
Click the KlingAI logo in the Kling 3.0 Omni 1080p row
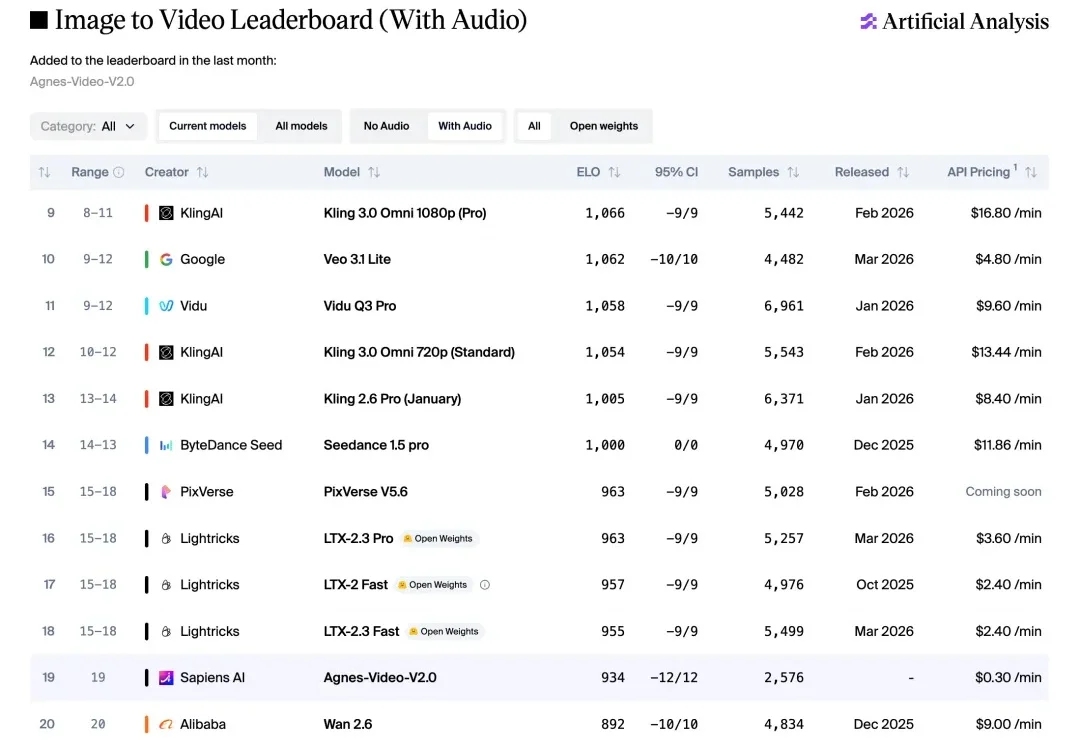(166, 213)
